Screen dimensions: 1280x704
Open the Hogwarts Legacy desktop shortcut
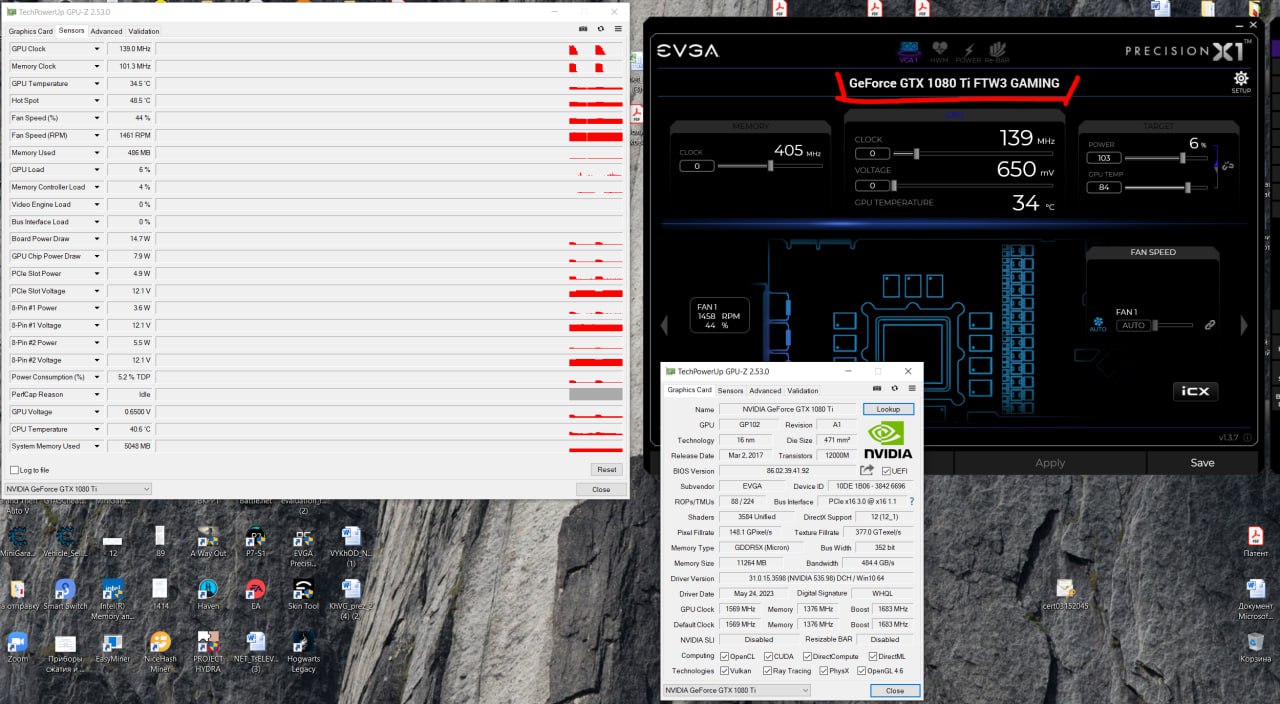[304, 652]
